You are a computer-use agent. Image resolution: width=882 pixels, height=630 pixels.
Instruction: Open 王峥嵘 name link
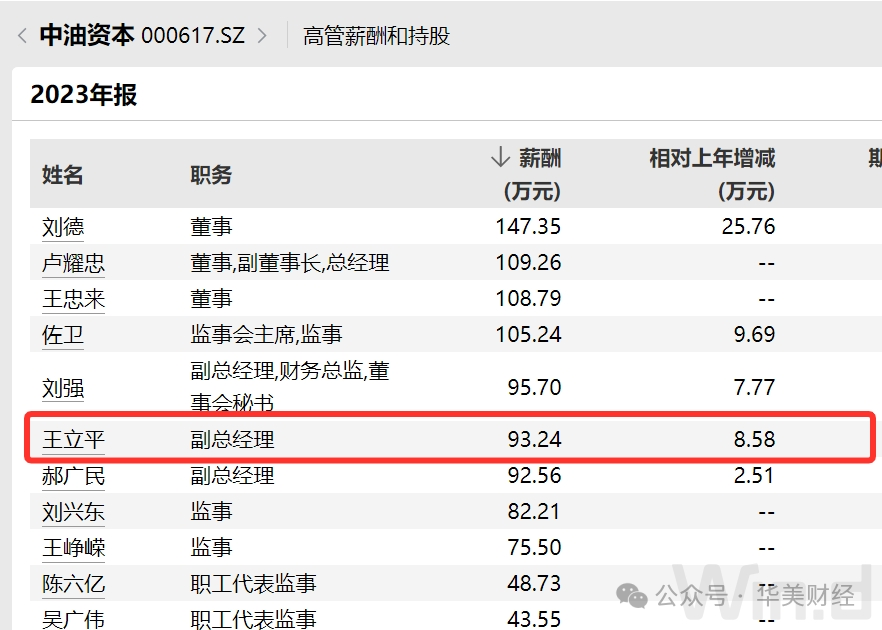(73, 548)
